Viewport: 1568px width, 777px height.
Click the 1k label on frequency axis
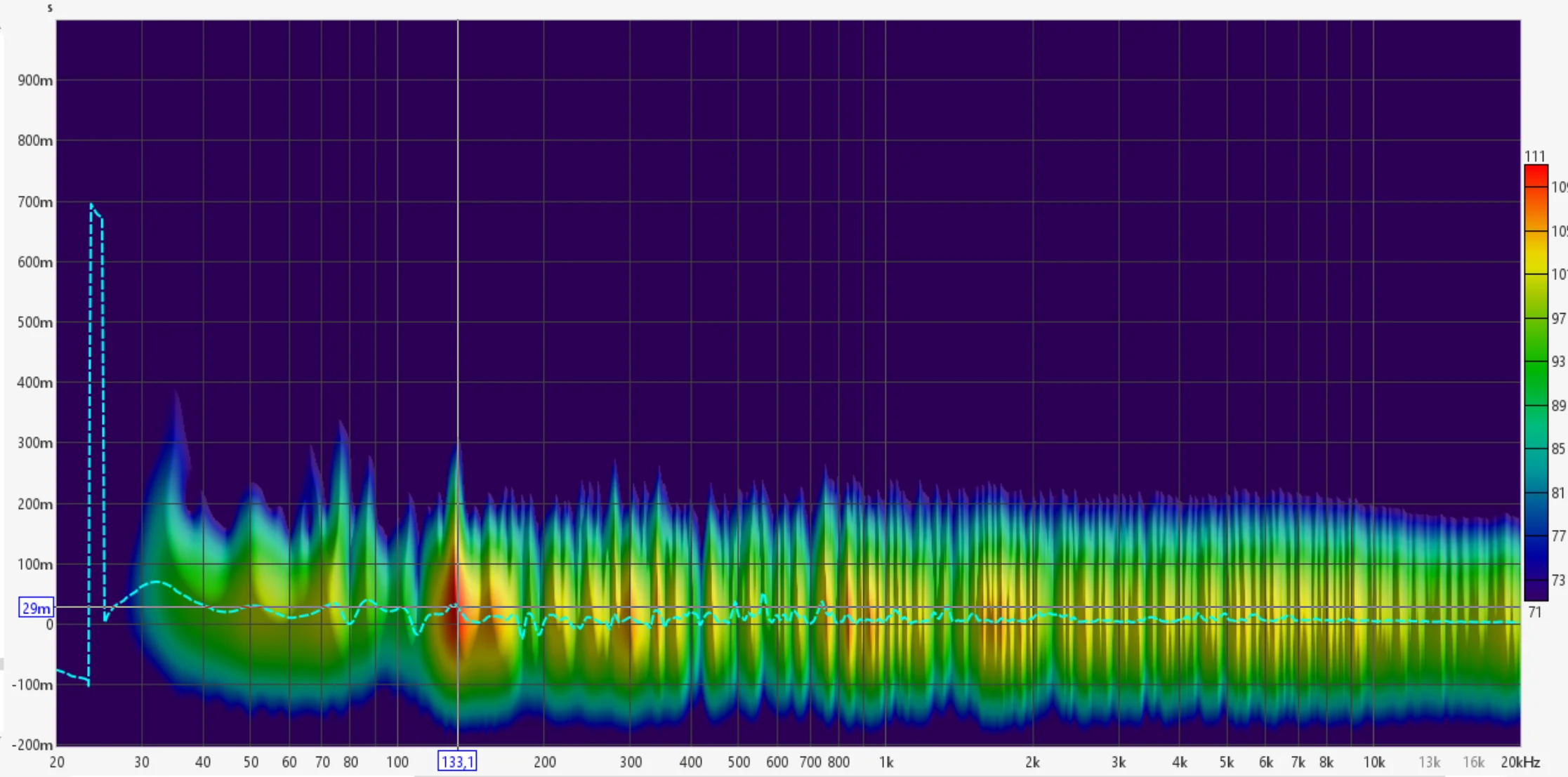pos(886,762)
